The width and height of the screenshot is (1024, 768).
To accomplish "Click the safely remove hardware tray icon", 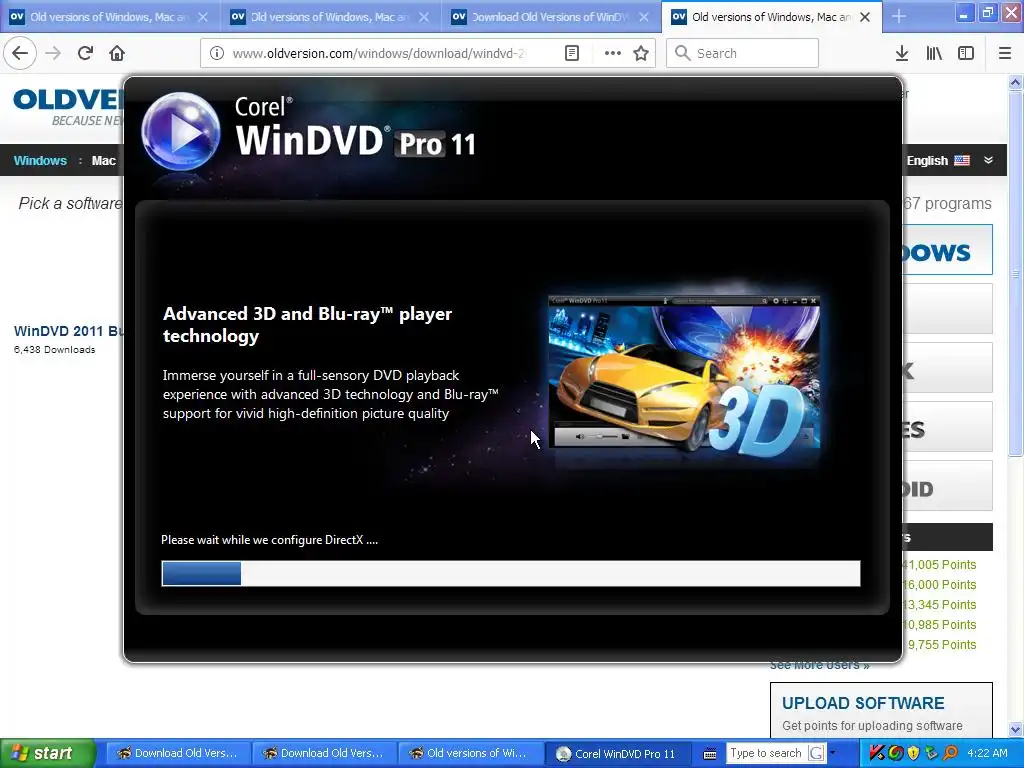I will pos(931,753).
